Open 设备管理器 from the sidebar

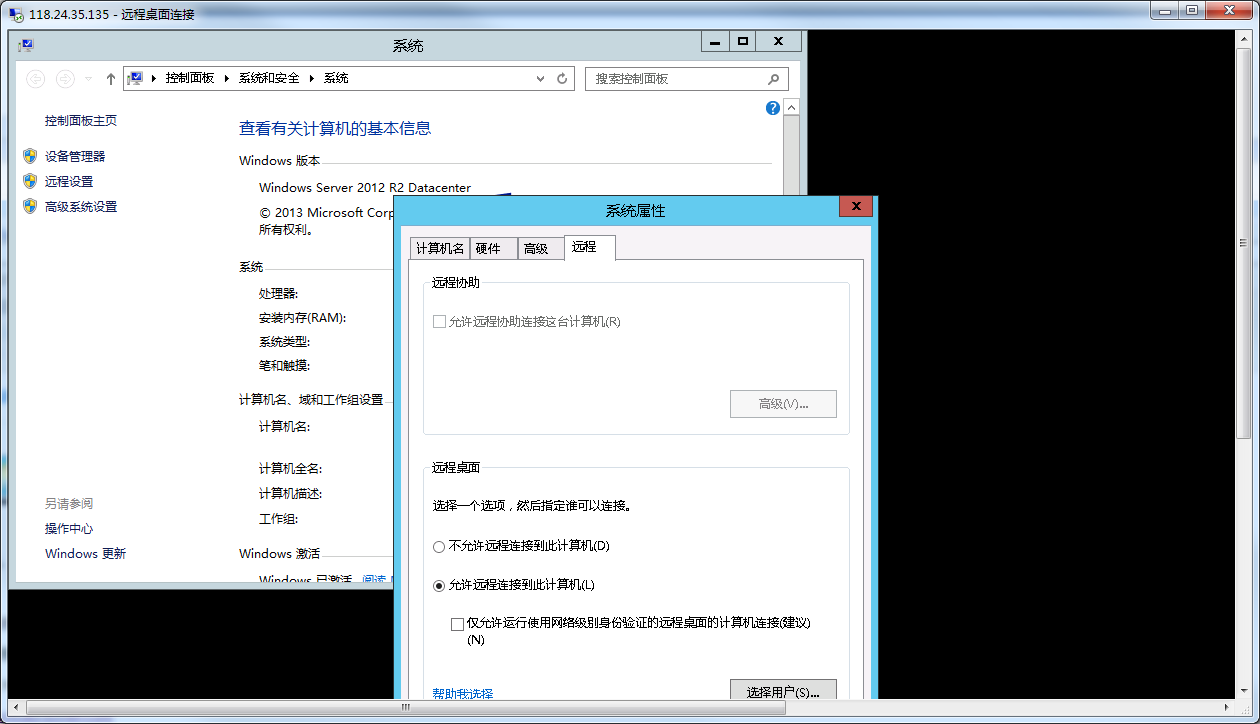75,156
